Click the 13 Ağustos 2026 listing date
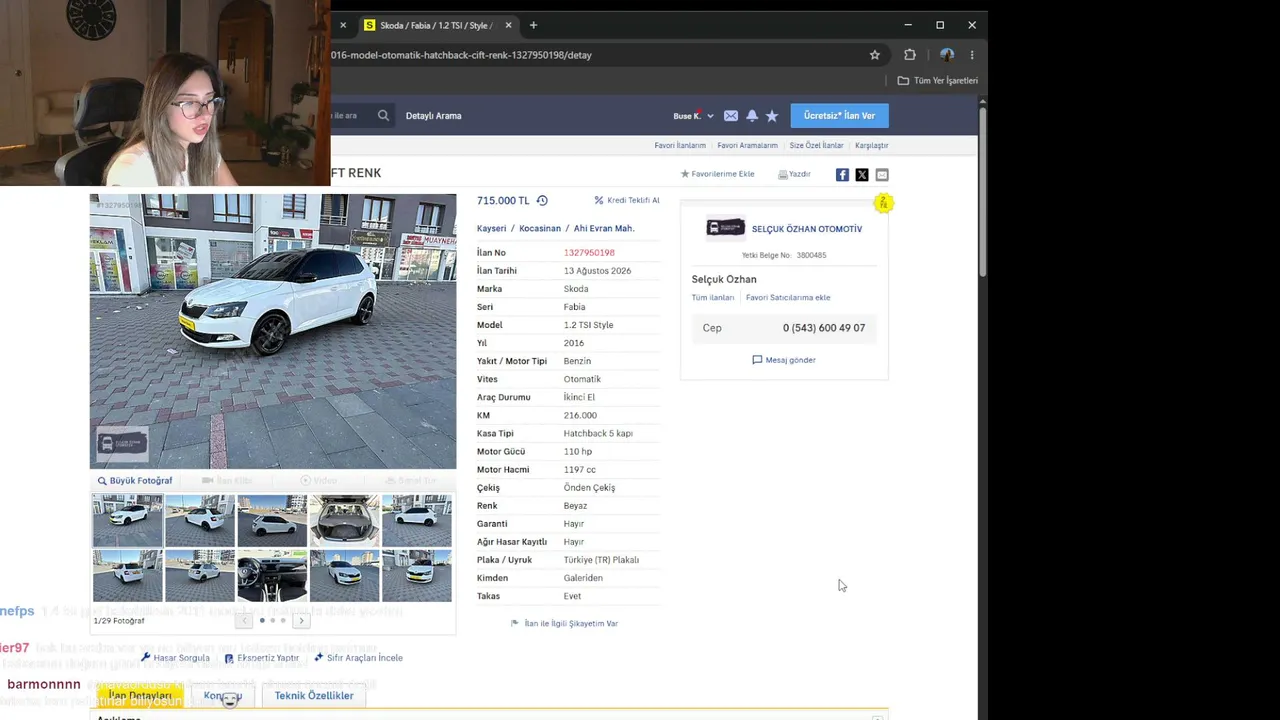 tap(597, 271)
